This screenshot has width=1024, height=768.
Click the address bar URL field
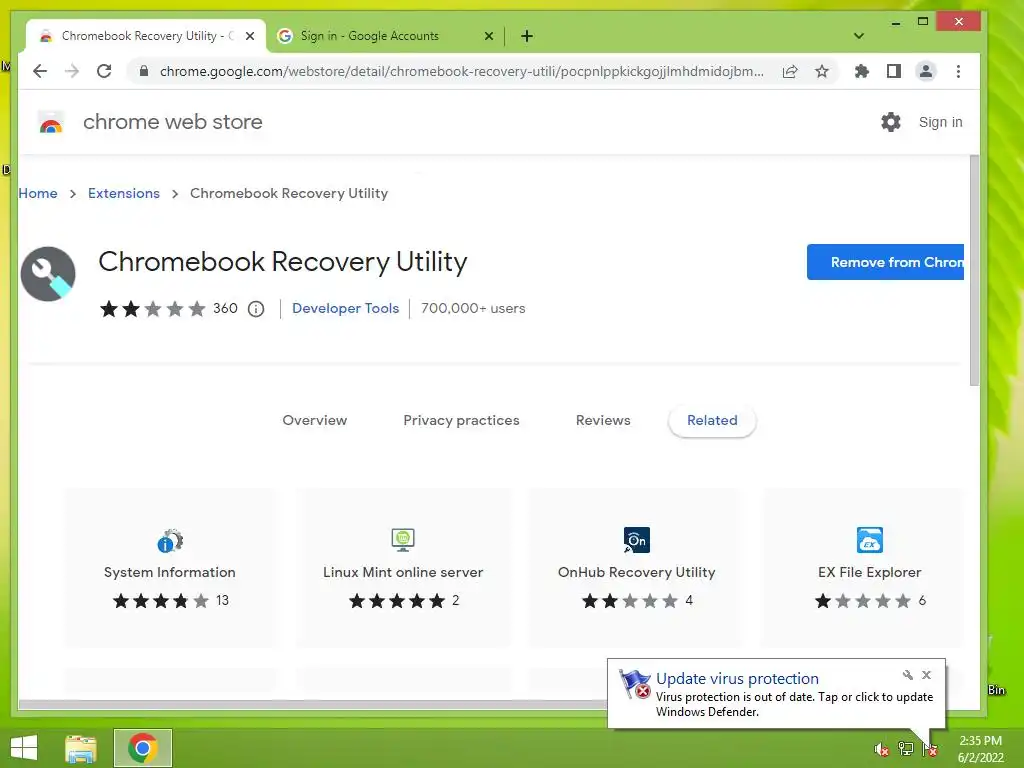(x=461, y=71)
